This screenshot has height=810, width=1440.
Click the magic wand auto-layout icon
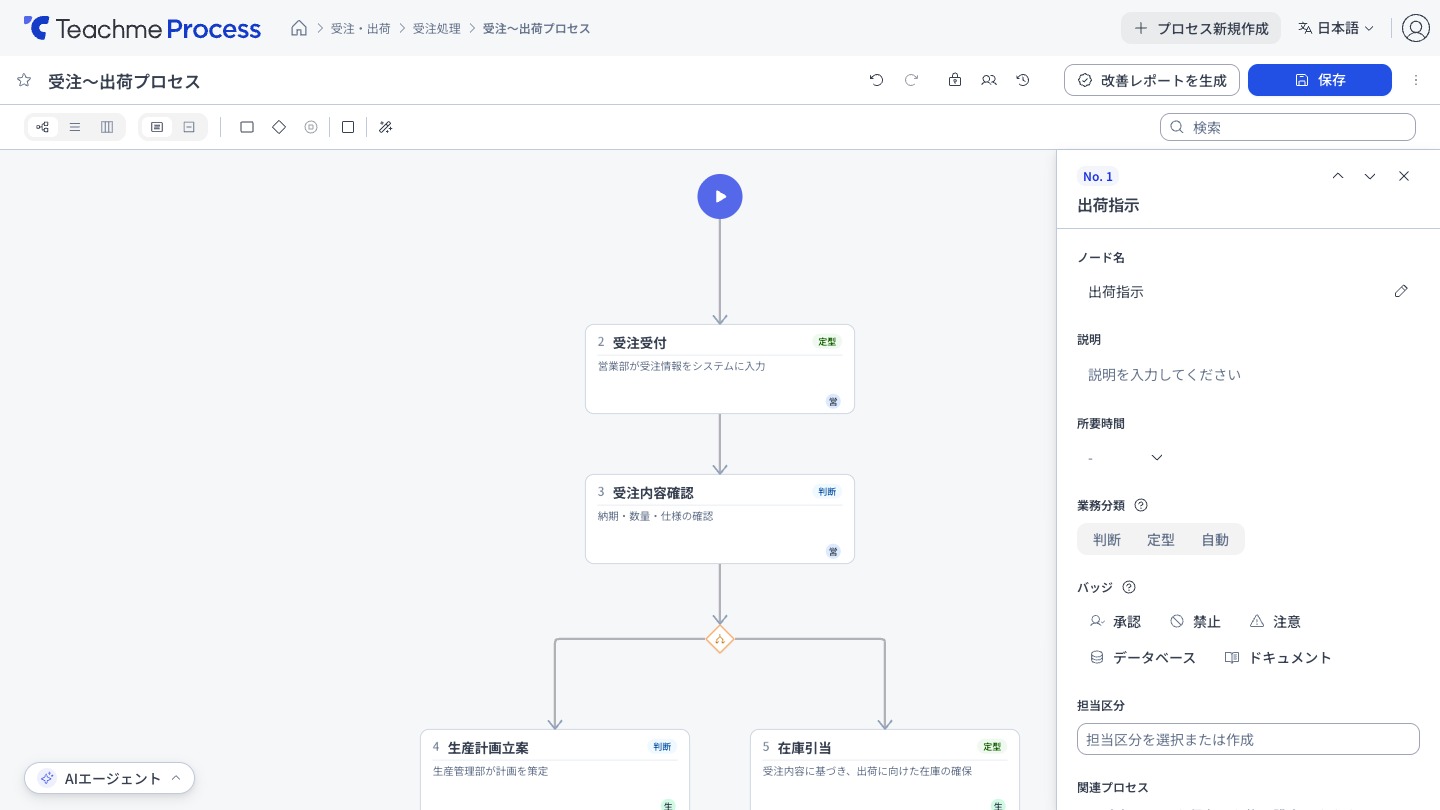[x=385, y=127]
